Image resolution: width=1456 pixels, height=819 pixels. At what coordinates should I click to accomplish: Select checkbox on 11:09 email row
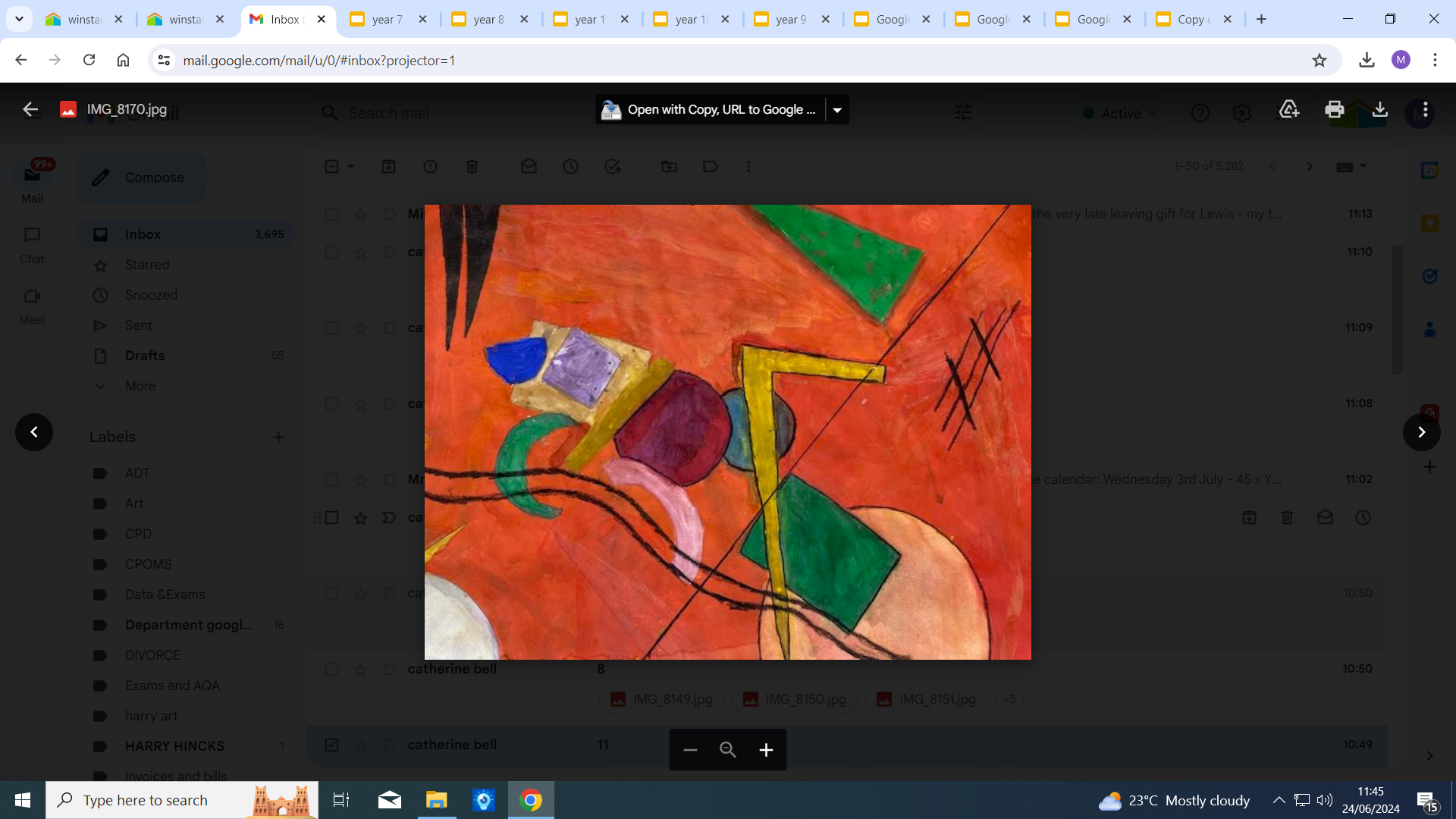point(331,328)
